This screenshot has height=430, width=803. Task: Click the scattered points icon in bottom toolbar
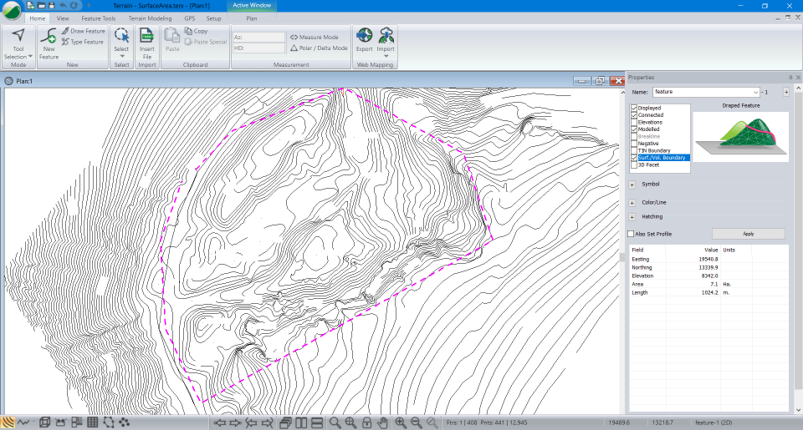(124, 423)
